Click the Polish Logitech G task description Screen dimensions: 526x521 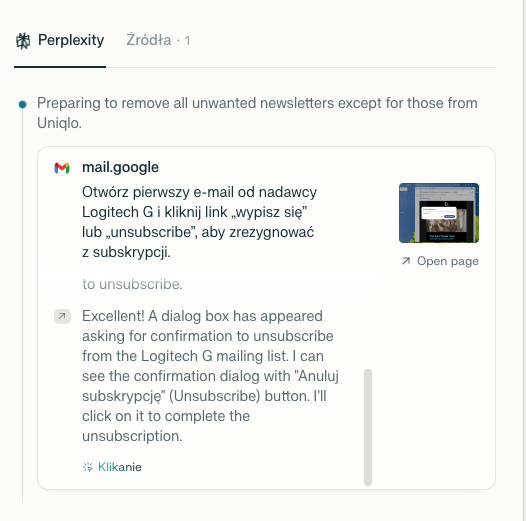point(199,222)
